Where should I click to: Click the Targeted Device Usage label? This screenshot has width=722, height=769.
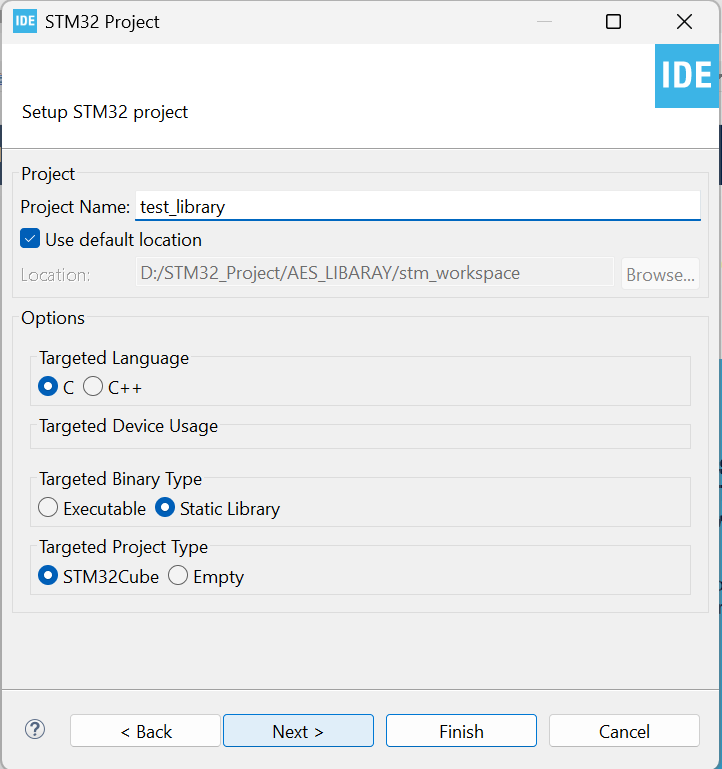(129, 426)
